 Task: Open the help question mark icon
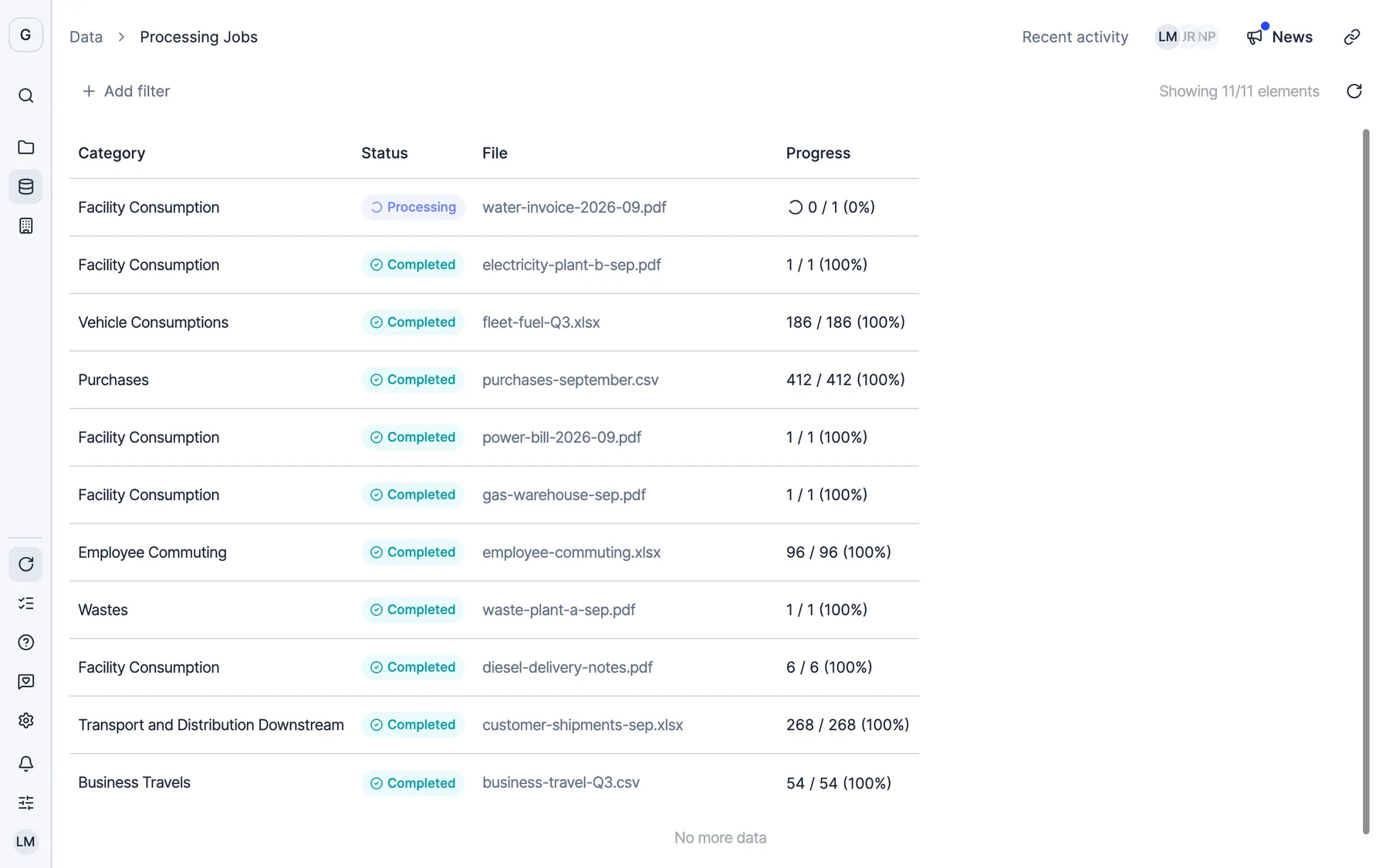click(25, 643)
